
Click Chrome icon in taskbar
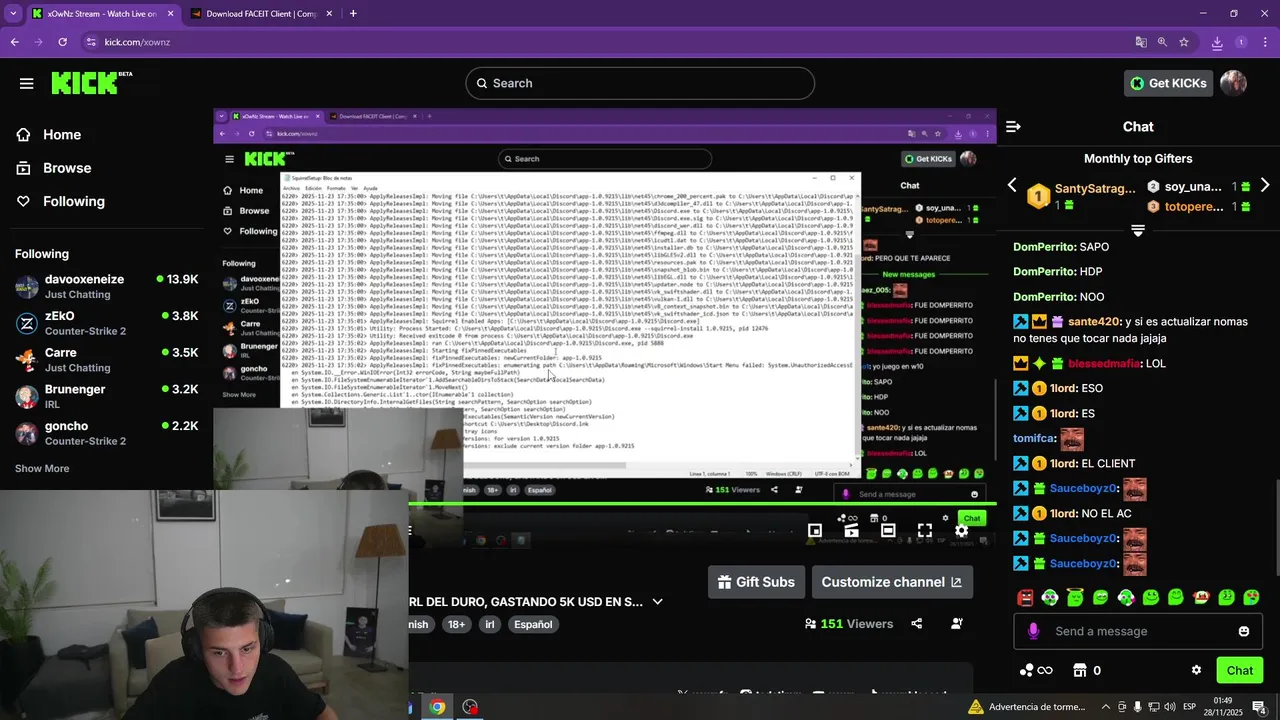(x=437, y=707)
